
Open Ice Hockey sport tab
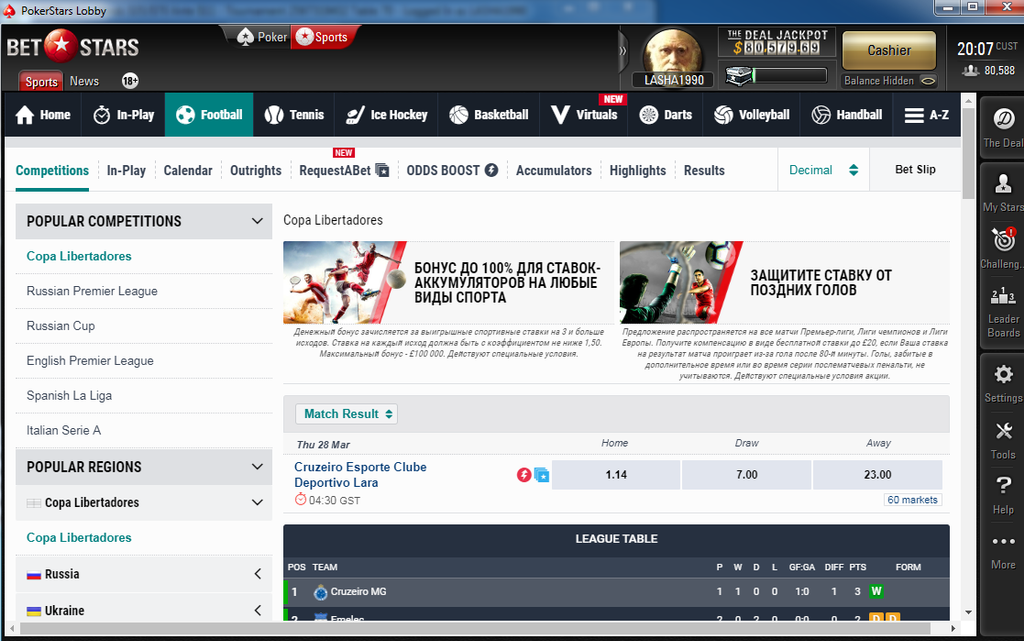[387, 115]
